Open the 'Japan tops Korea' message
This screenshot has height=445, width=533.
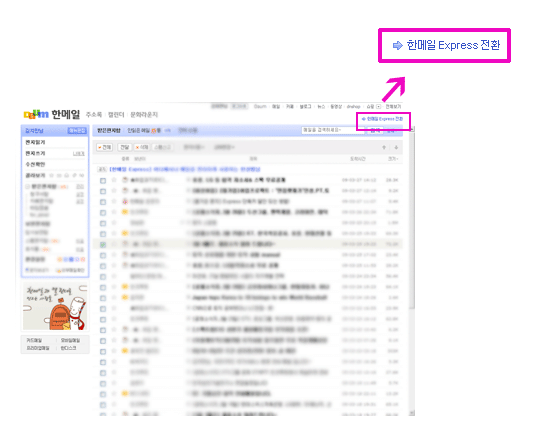[x=260, y=297]
